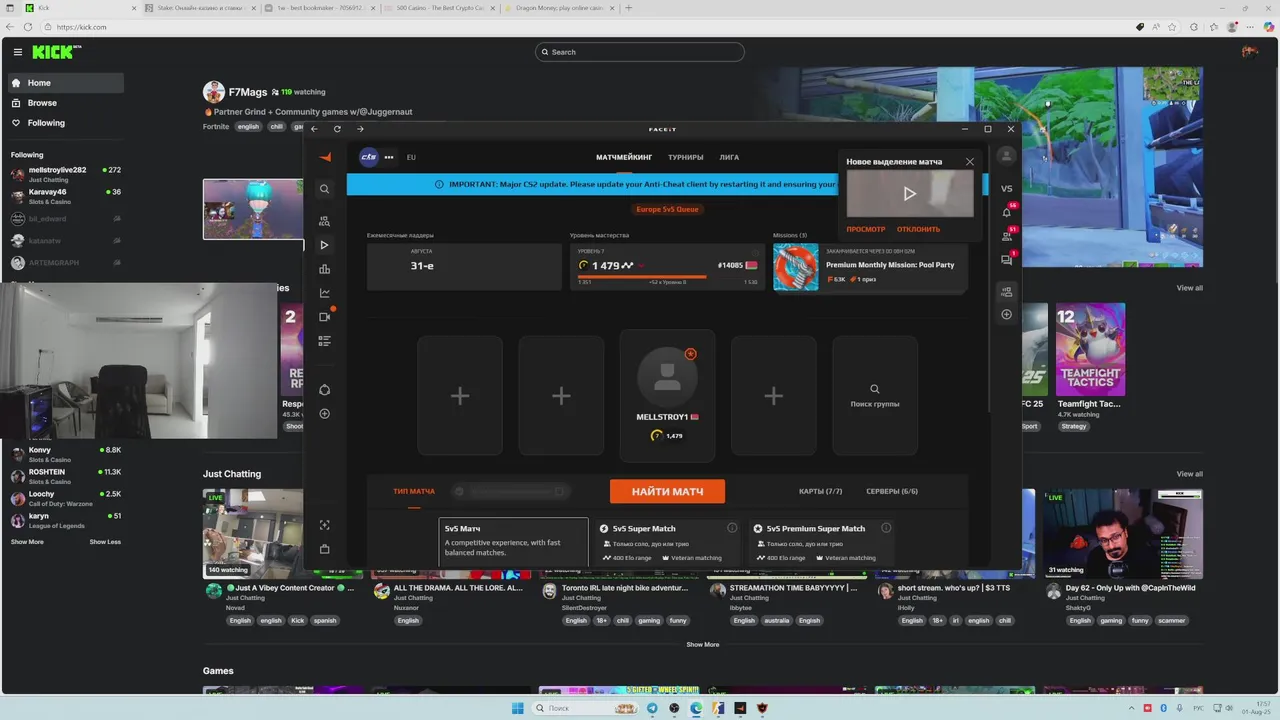The width and height of the screenshot is (1280, 720).
Task: Click Kick Following in sidebar
Action: coord(66,123)
